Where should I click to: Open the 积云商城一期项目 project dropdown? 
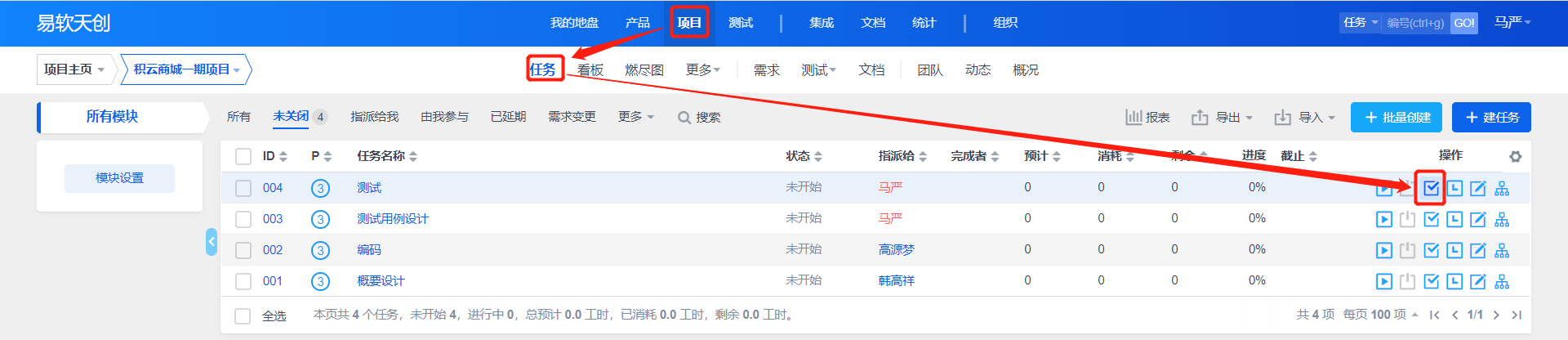coord(186,70)
